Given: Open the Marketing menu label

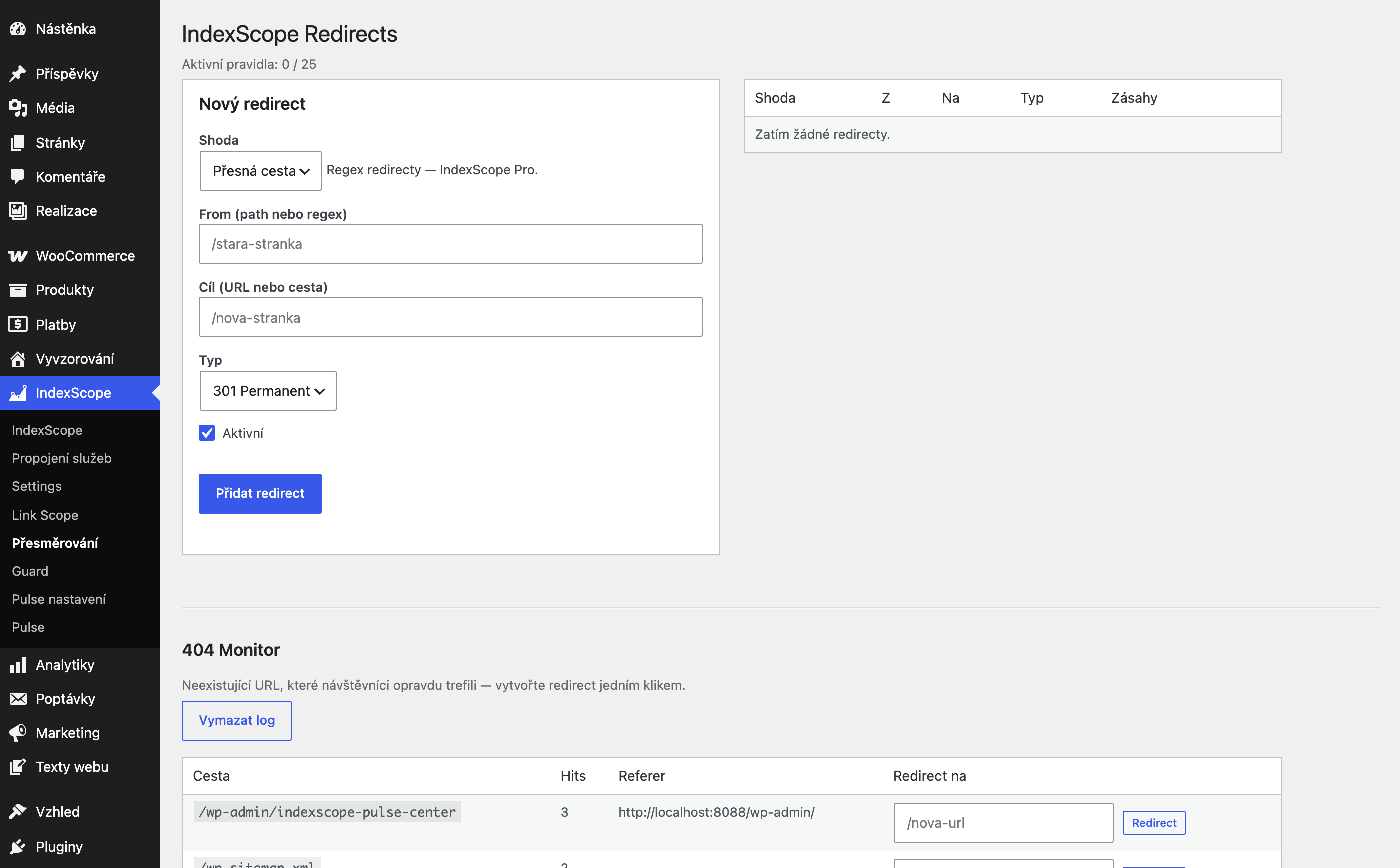Looking at the screenshot, I should pyautogui.click(x=68, y=732).
